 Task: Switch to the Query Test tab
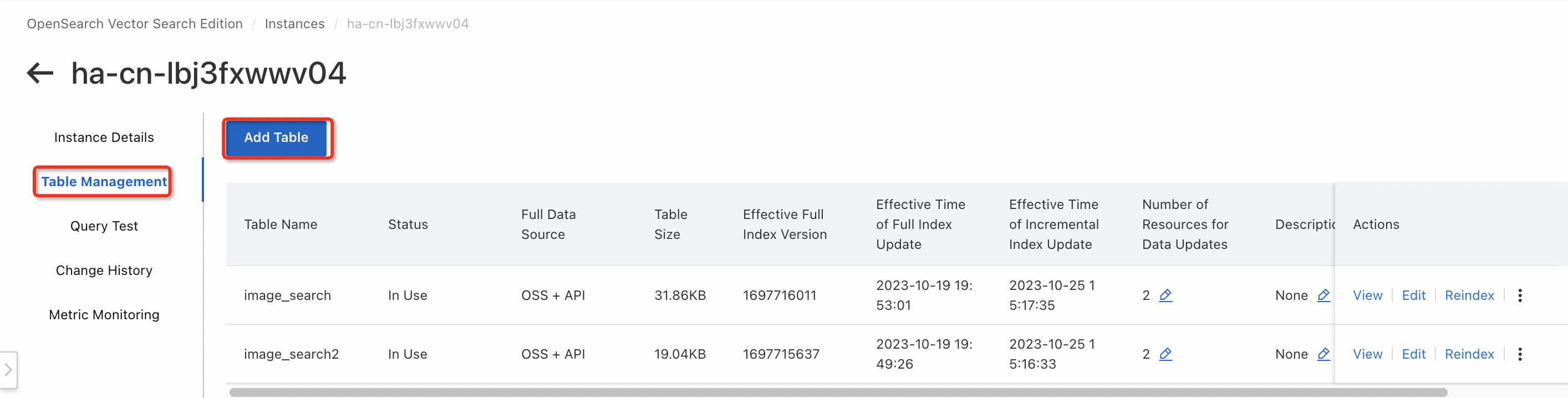[104, 226]
